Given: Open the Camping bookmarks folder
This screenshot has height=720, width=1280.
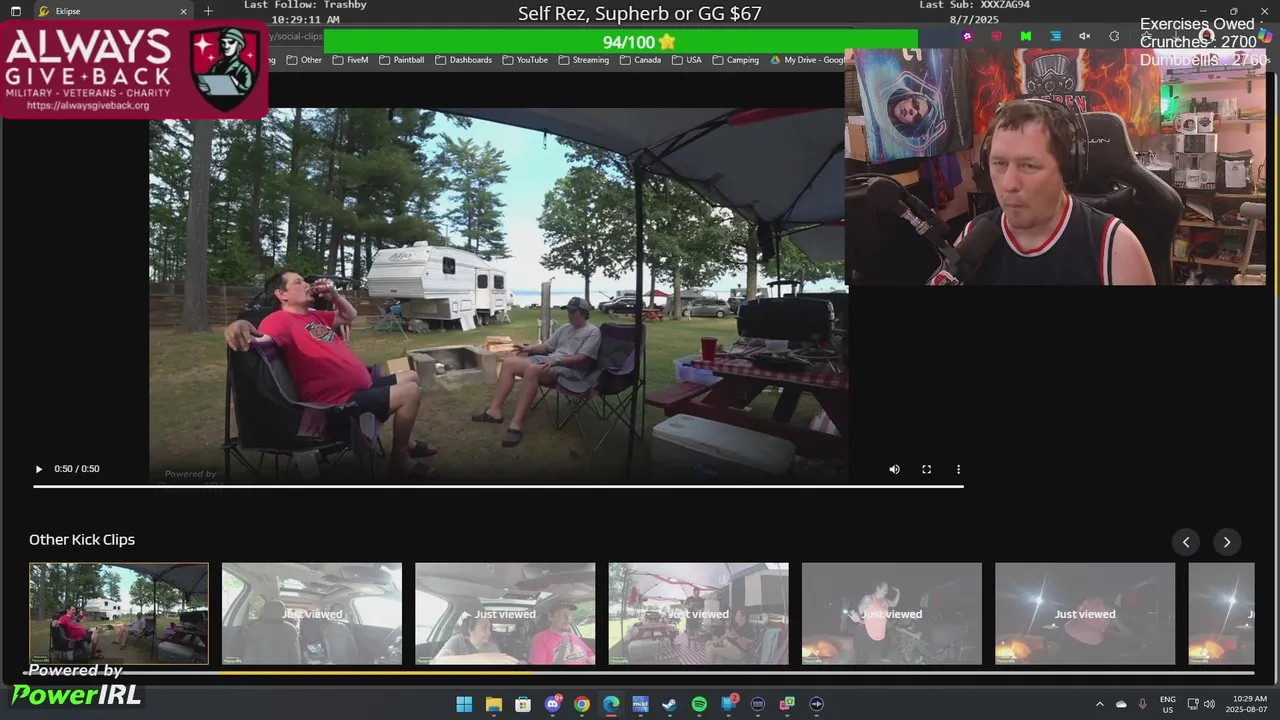Looking at the screenshot, I should pos(735,60).
